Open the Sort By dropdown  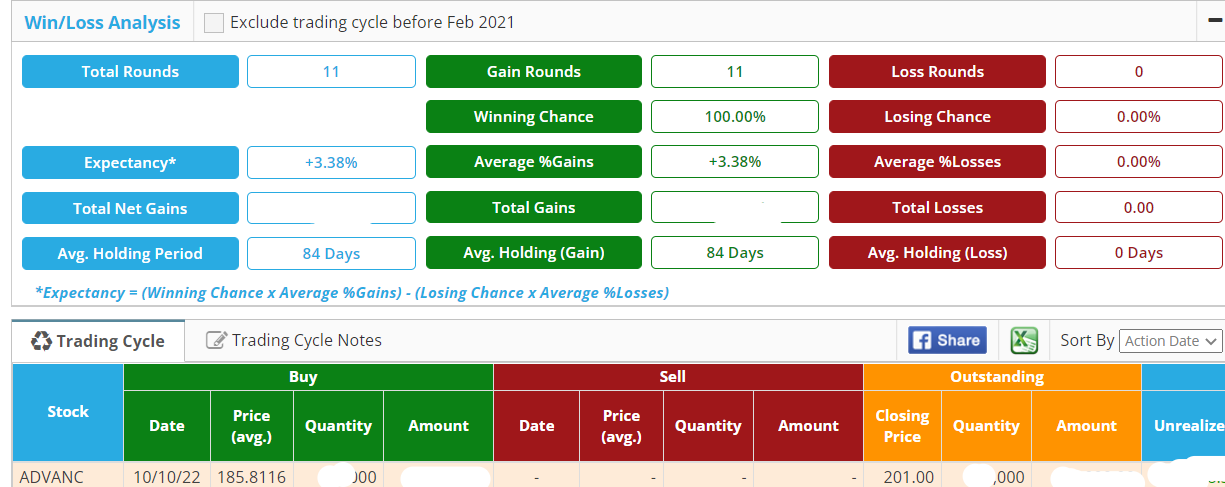(1171, 341)
